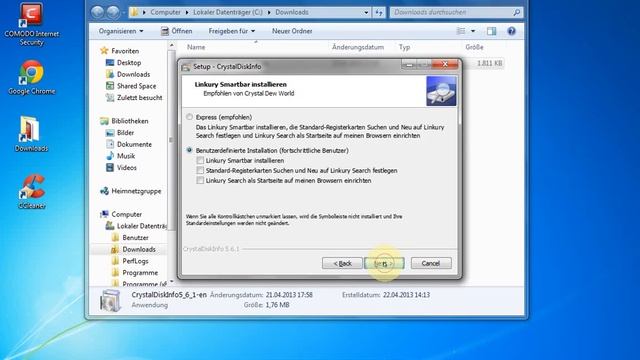Click the search magnifier icon
640x360 pixels.
(x=516, y=12)
